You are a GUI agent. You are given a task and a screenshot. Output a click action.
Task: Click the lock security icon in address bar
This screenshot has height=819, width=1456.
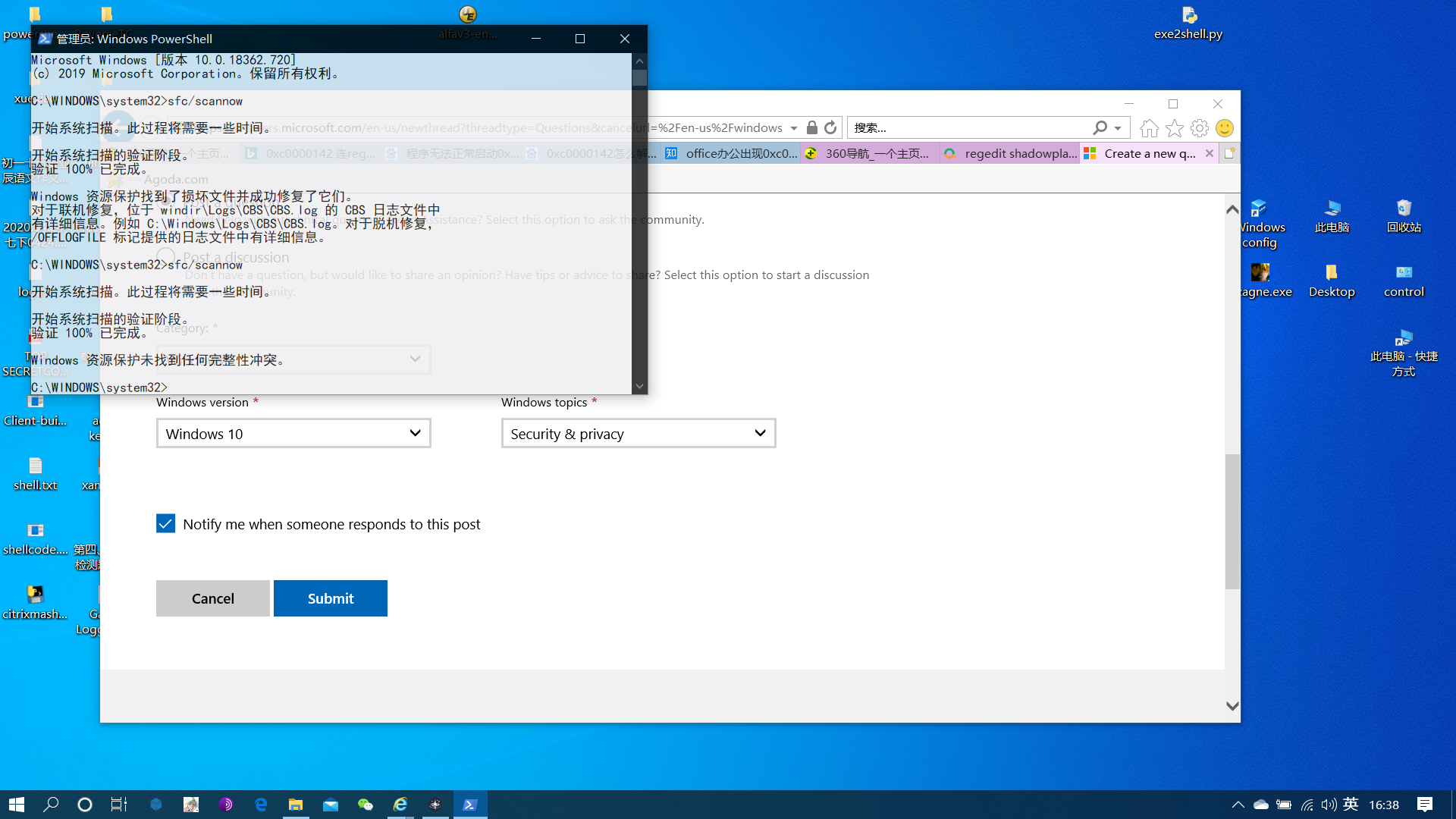(812, 127)
